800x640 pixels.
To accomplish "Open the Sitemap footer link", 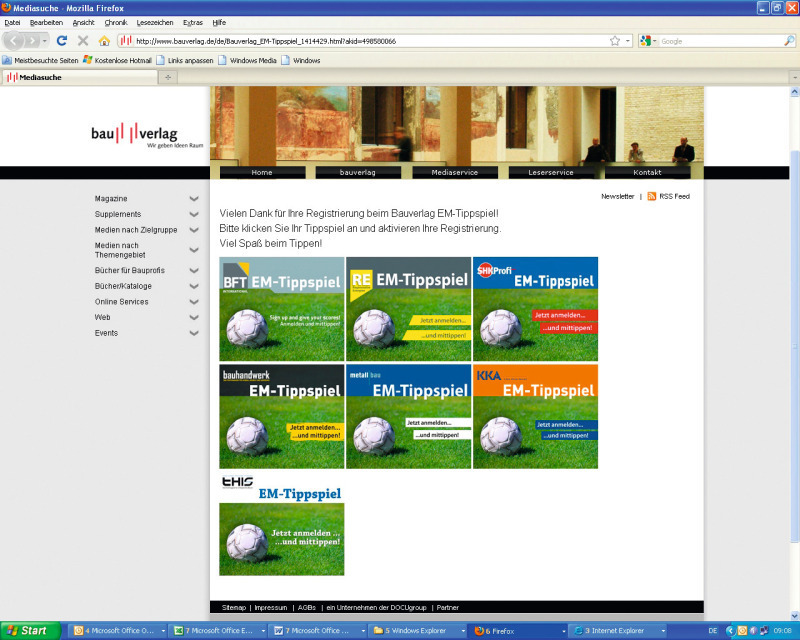I will (x=234, y=607).
